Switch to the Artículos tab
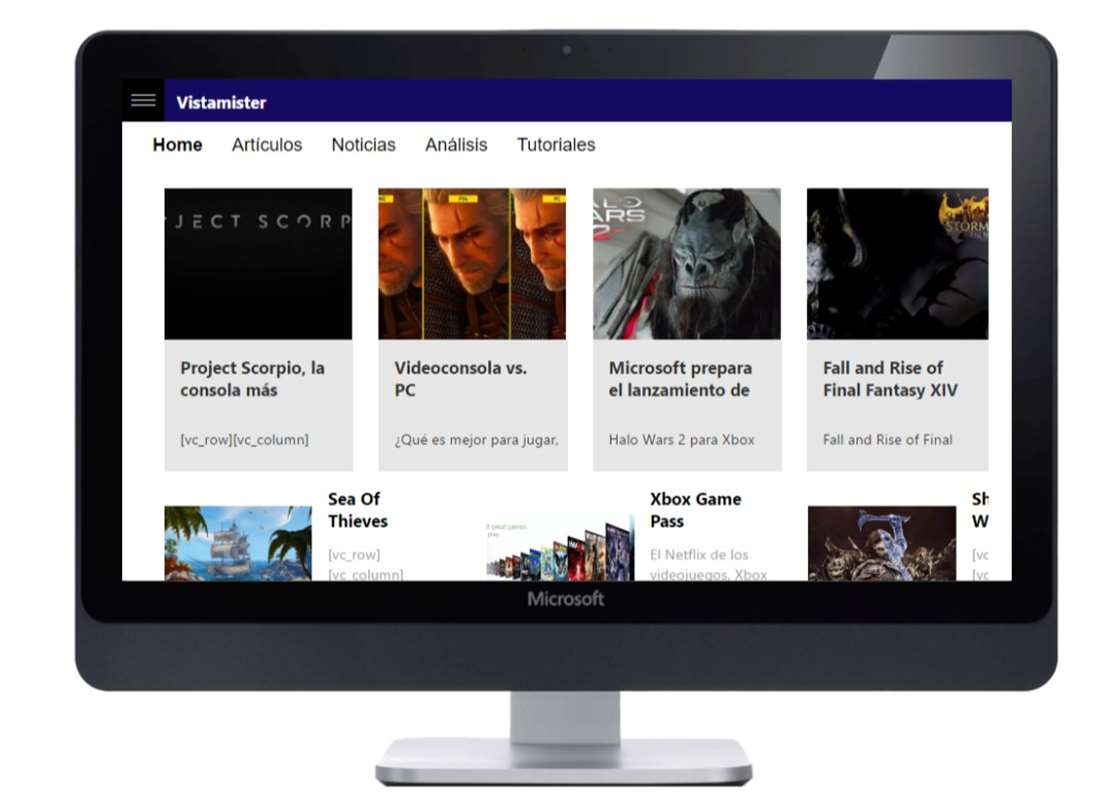The width and height of the screenshot is (1106, 810). coord(267,145)
